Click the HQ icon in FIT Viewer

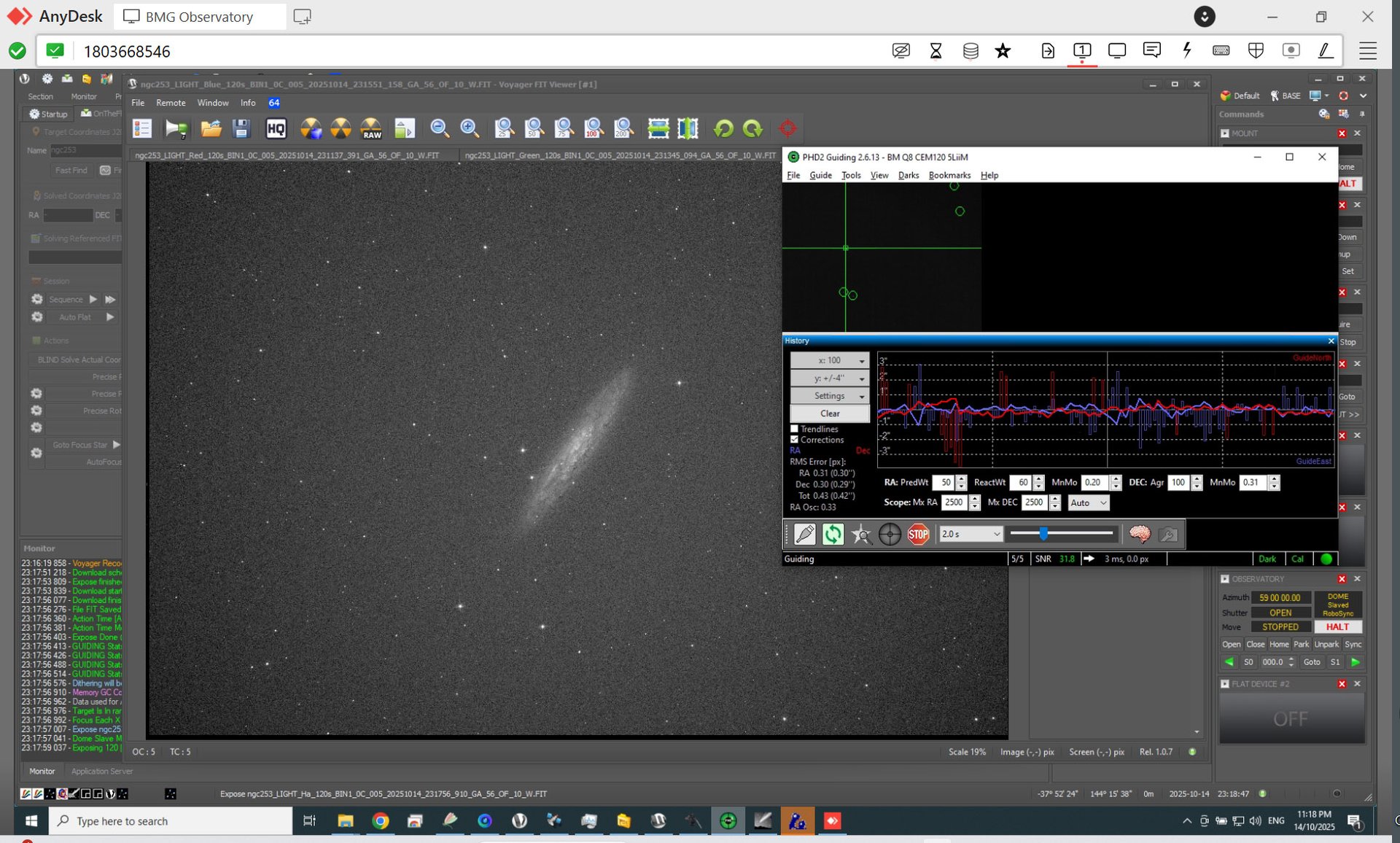pyautogui.click(x=276, y=129)
